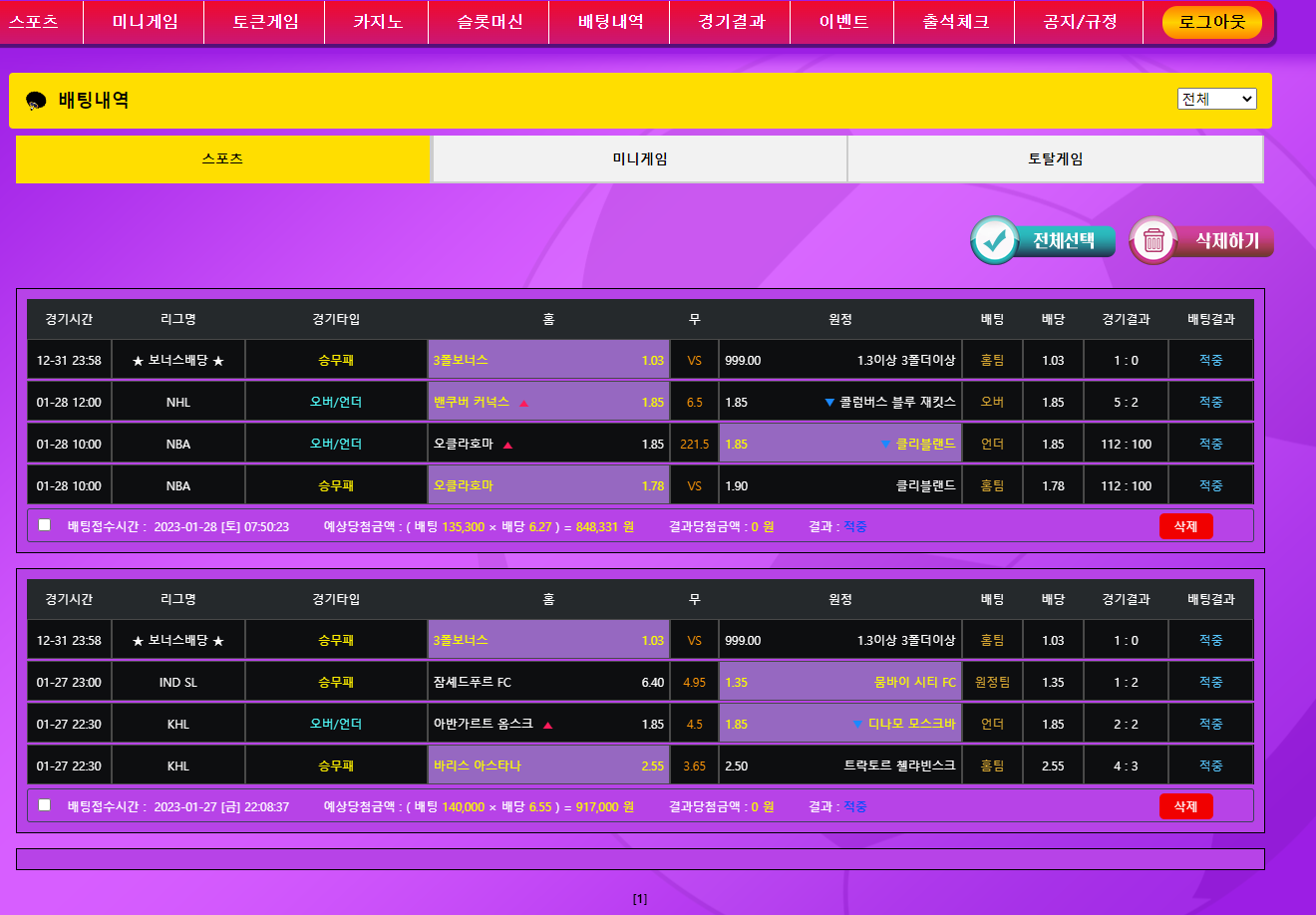Go to 경기결과 in the top menu
This screenshot has height=915, width=1316.
pos(731,22)
